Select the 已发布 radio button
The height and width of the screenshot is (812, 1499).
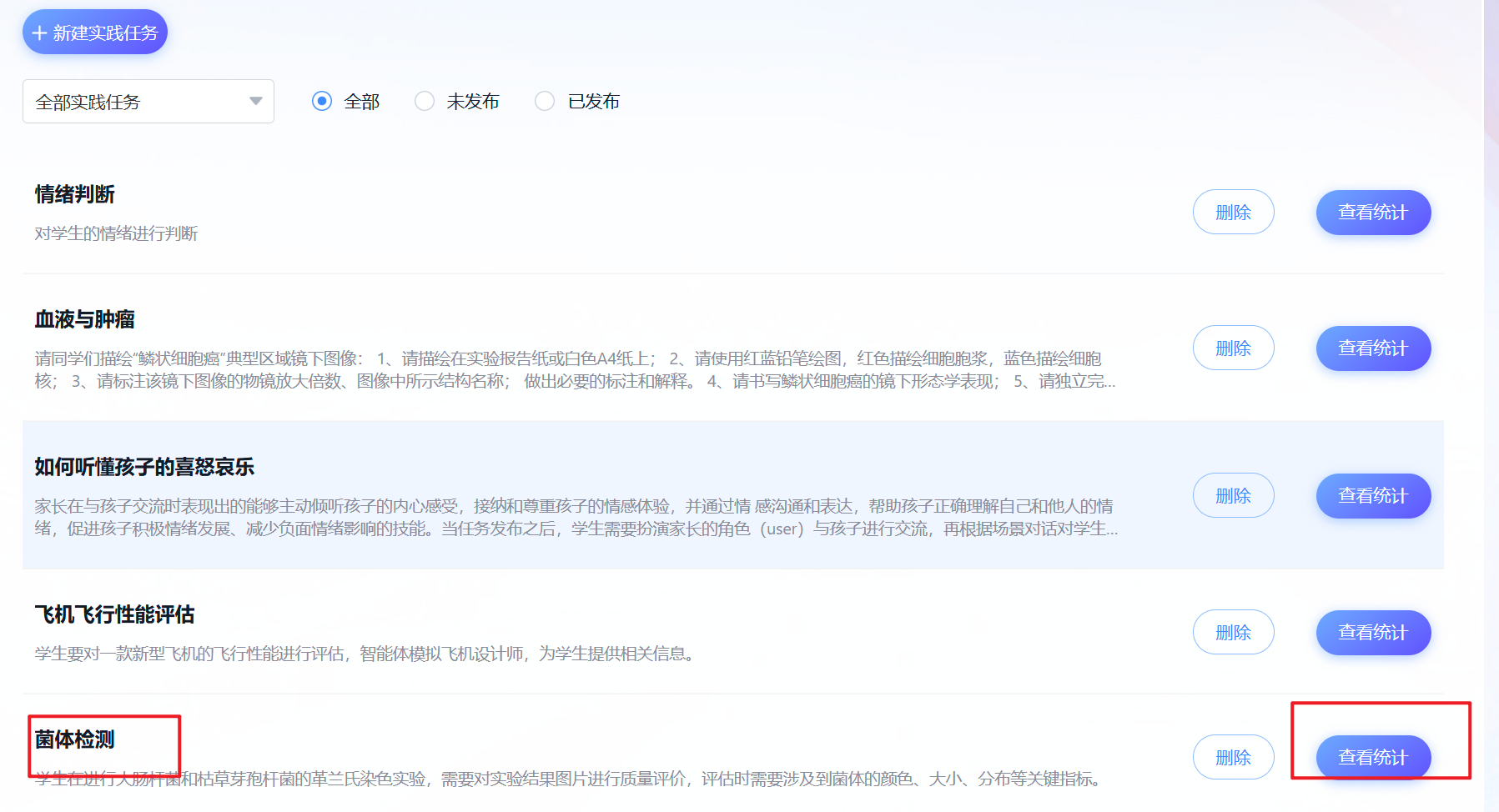pos(545,102)
